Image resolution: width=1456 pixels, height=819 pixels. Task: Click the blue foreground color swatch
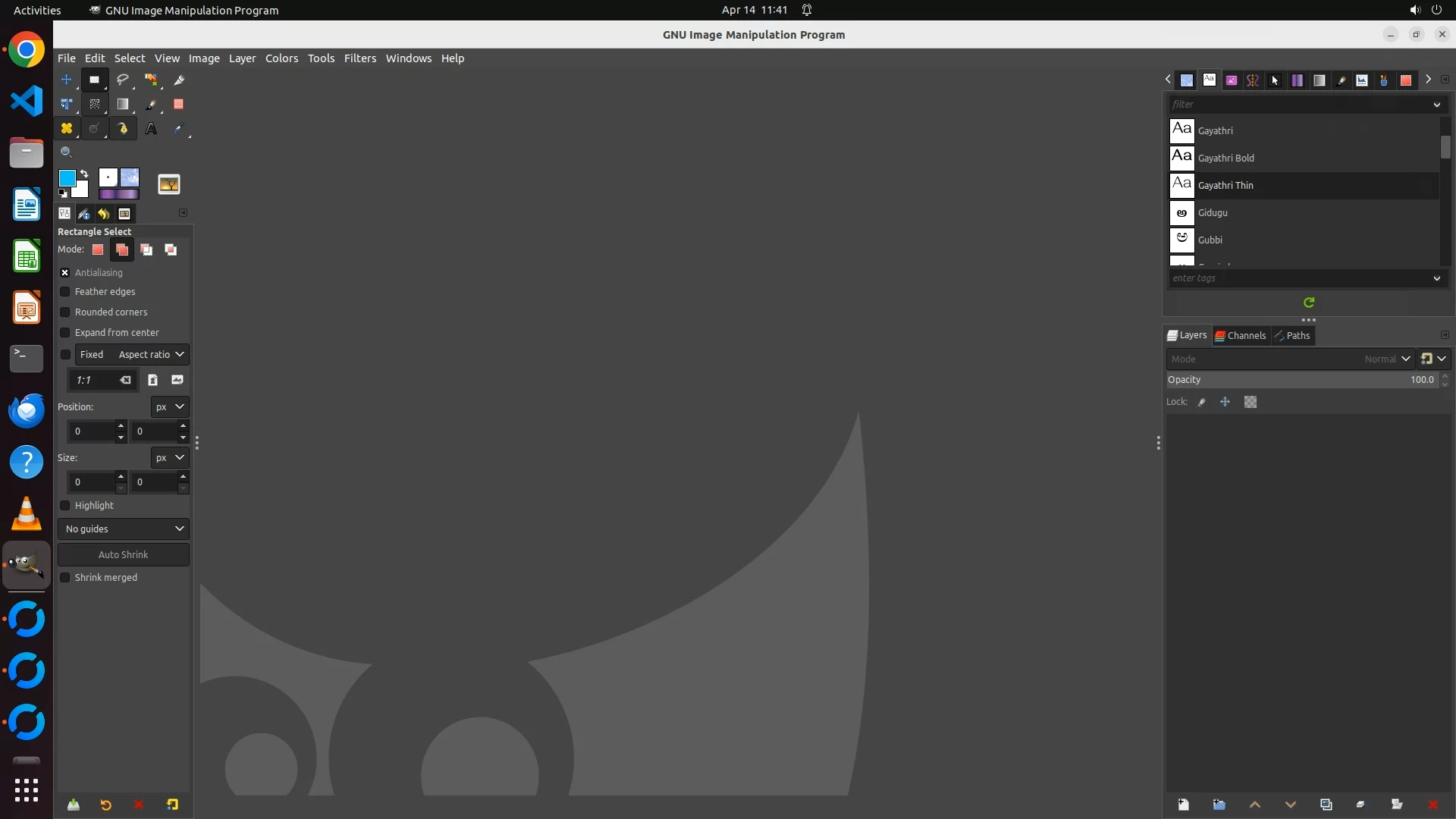(x=67, y=178)
